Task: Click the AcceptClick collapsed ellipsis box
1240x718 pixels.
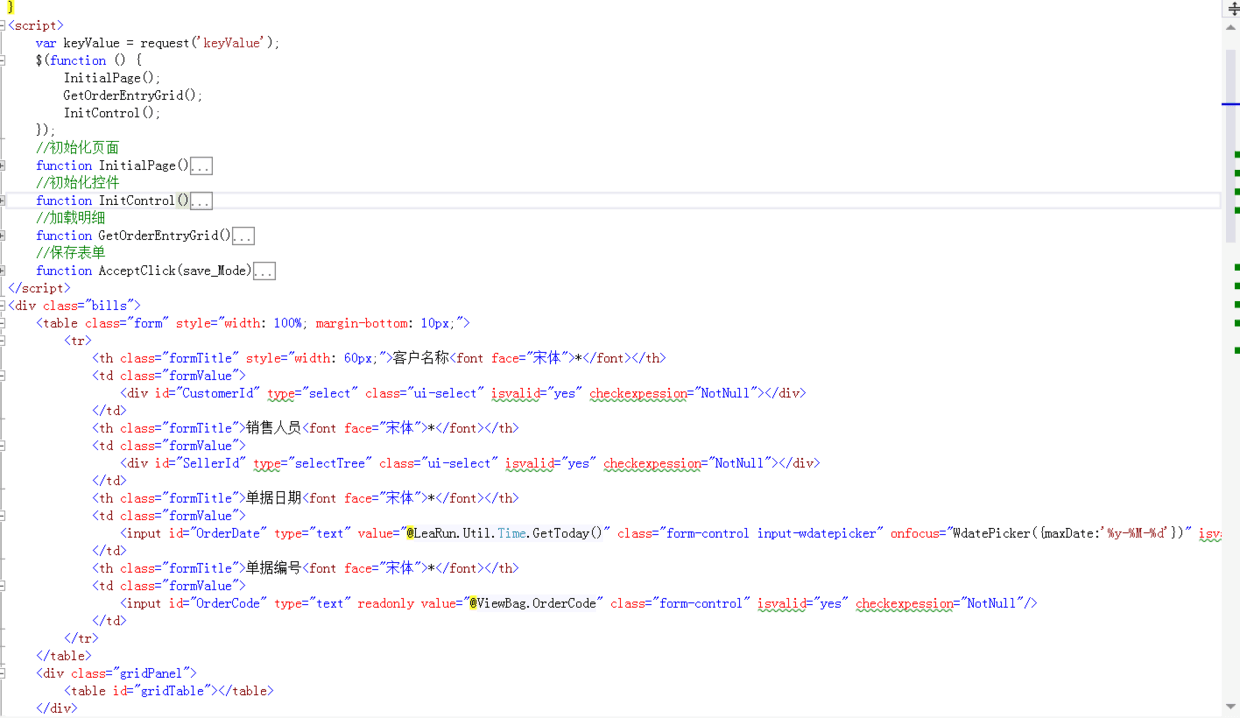Action: [x=264, y=271]
